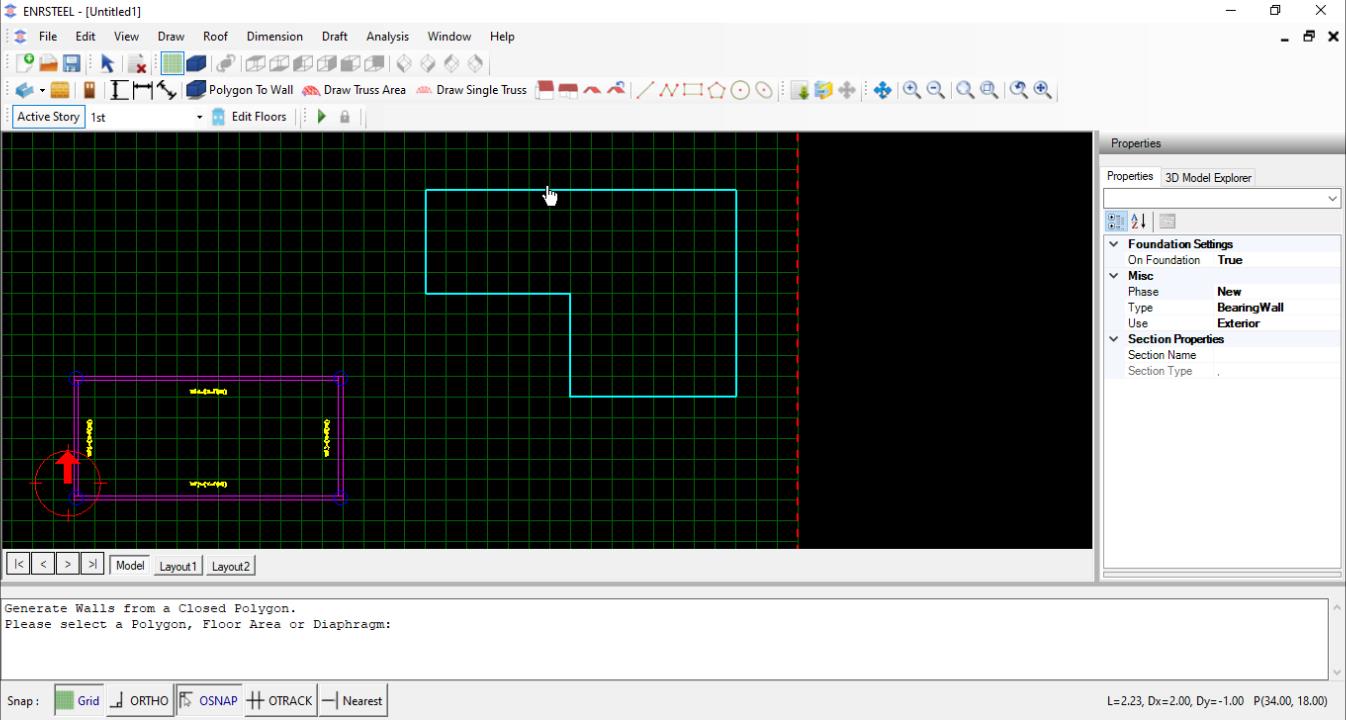
Task: Toggle ORTHO mode in snap bar
Action: click(x=139, y=701)
